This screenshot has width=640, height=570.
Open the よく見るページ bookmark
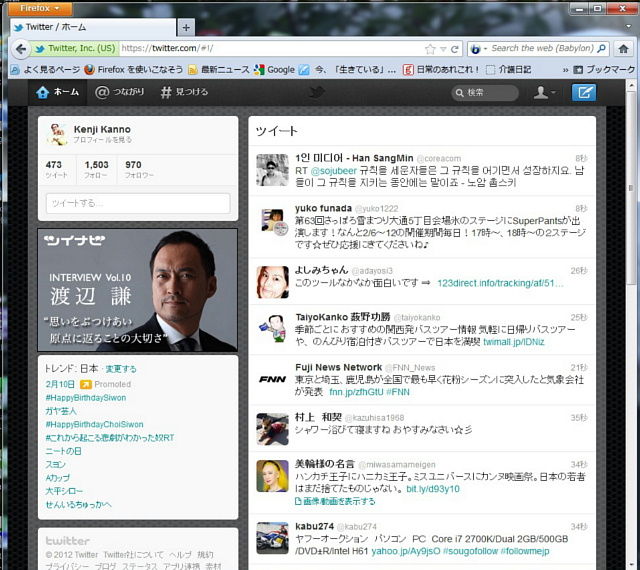click(45, 70)
